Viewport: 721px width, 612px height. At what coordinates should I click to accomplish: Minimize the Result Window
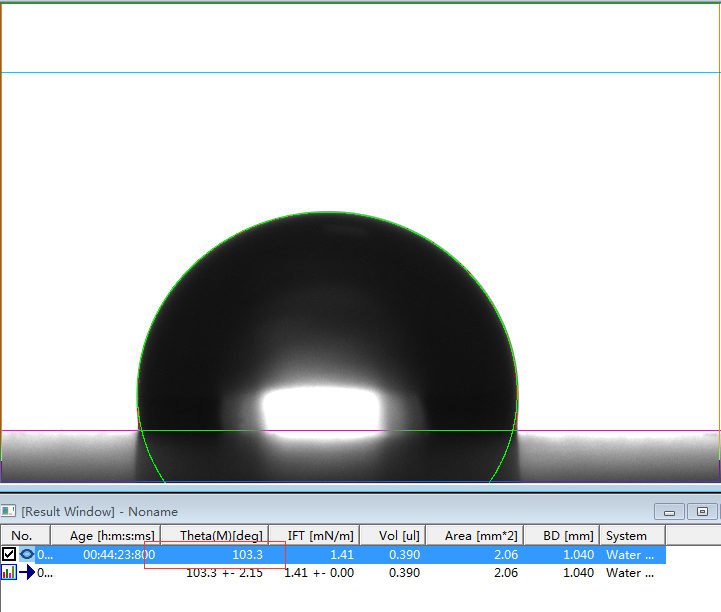(x=669, y=511)
